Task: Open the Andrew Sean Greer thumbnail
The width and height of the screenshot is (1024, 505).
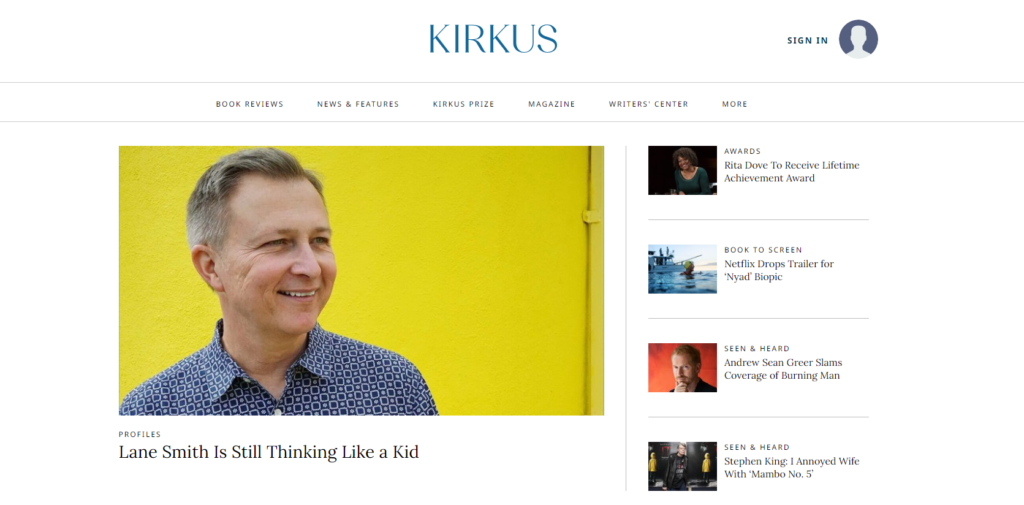Action: click(682, 367)
